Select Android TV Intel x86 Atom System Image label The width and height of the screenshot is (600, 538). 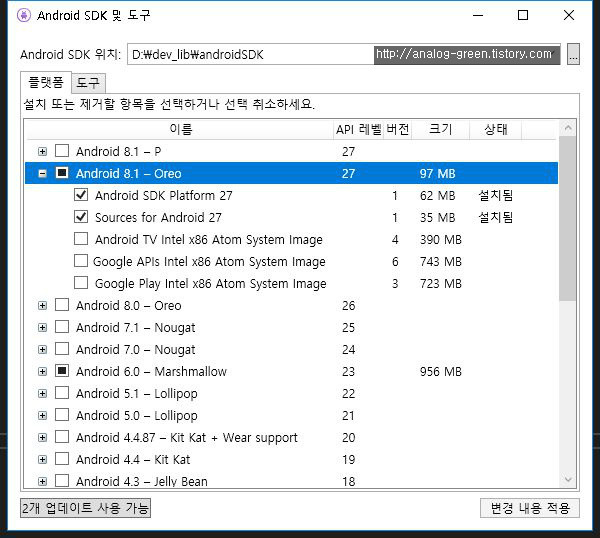pyautogui.click(x=209, y=240)
